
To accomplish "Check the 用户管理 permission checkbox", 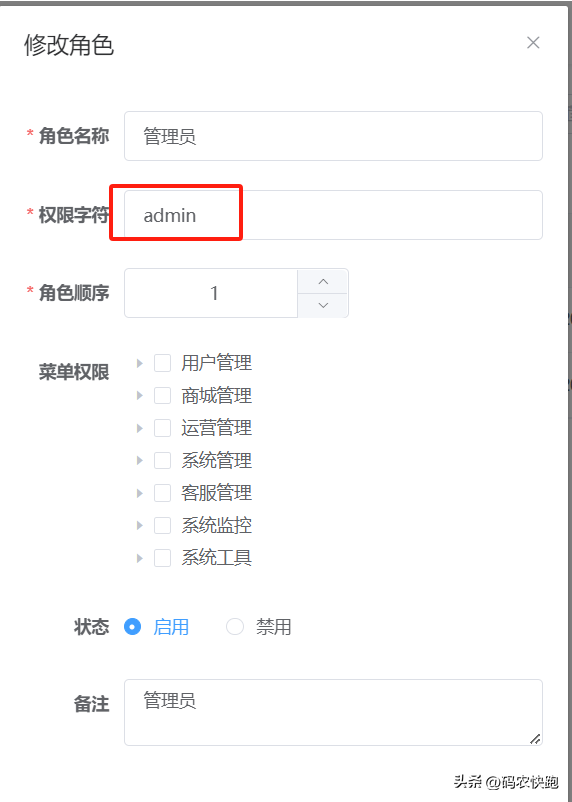I will click(163, 363).
